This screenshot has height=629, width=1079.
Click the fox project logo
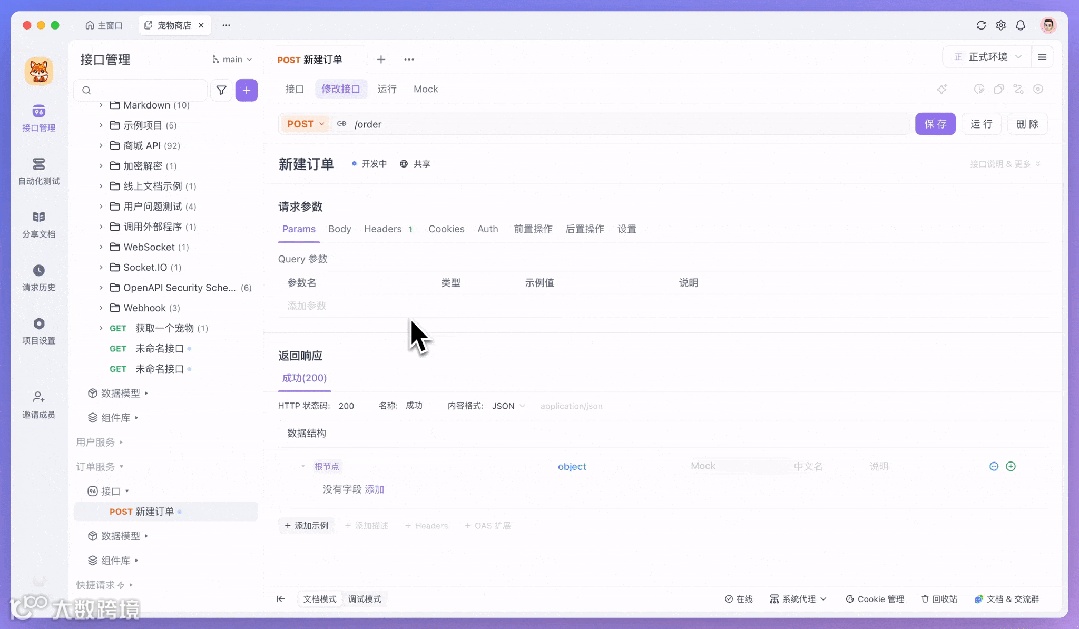click(39, 71)
